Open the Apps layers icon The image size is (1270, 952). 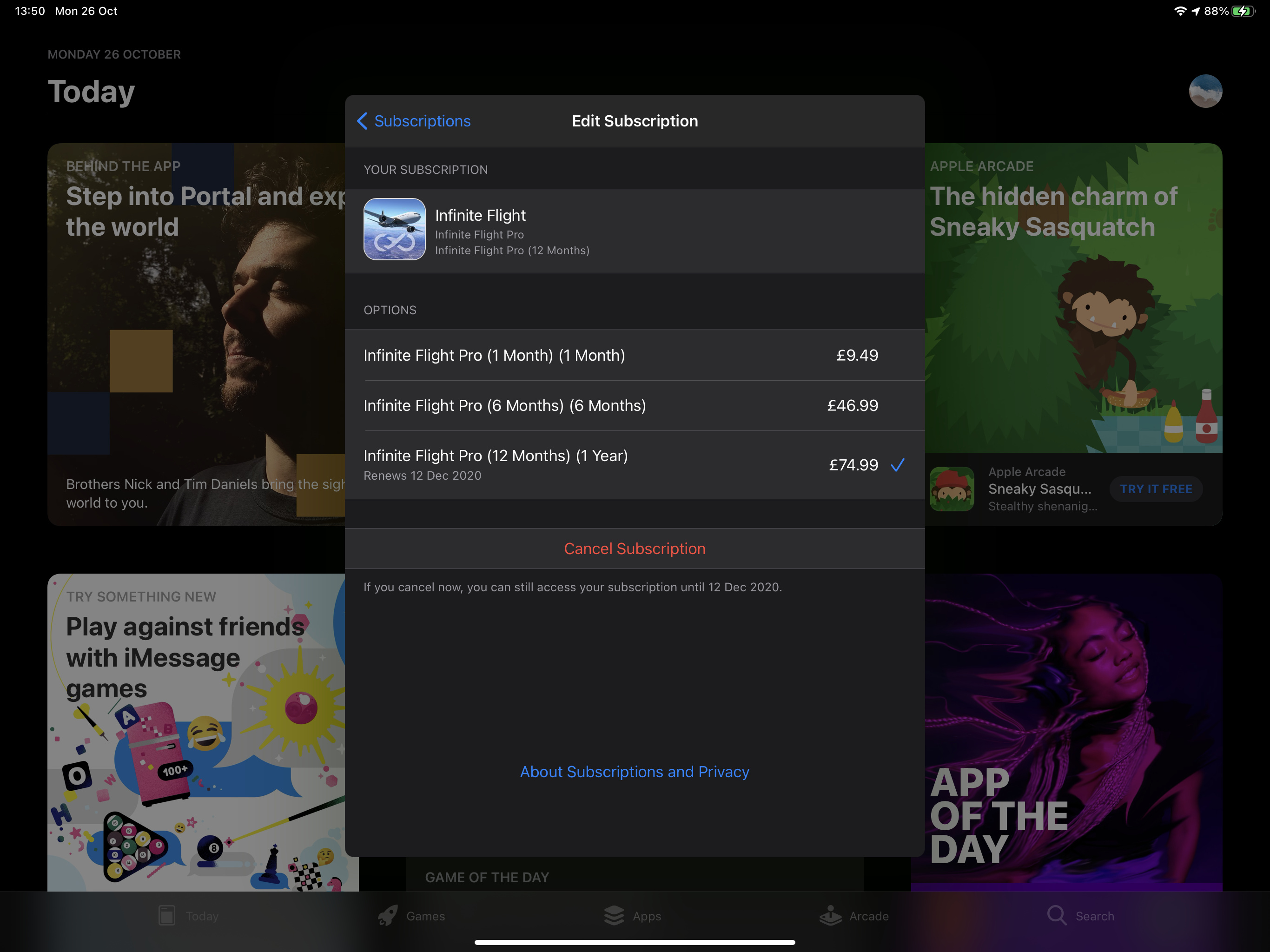[x=614, y=915]
